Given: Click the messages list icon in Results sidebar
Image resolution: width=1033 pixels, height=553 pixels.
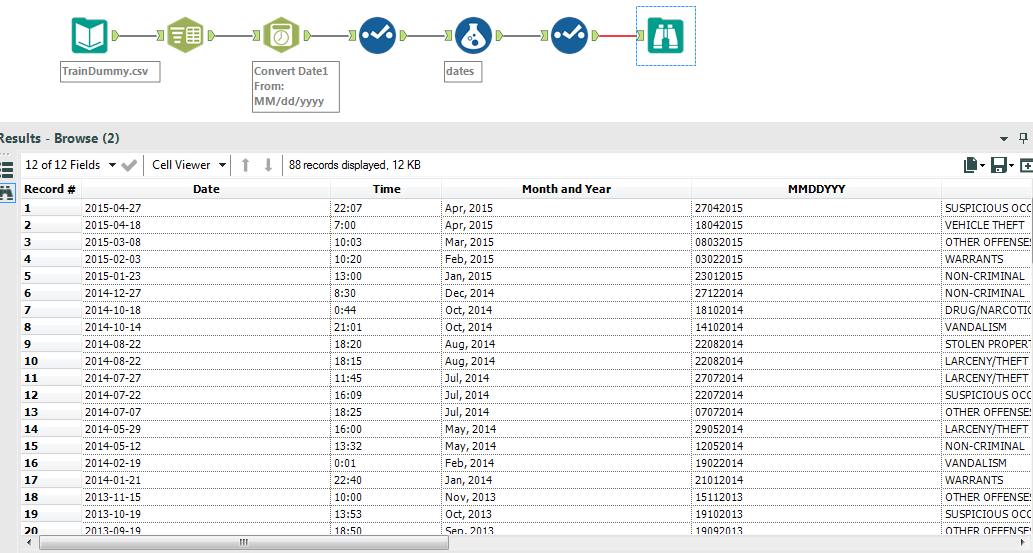Looking at the screenshot, I should pos(7,169).
